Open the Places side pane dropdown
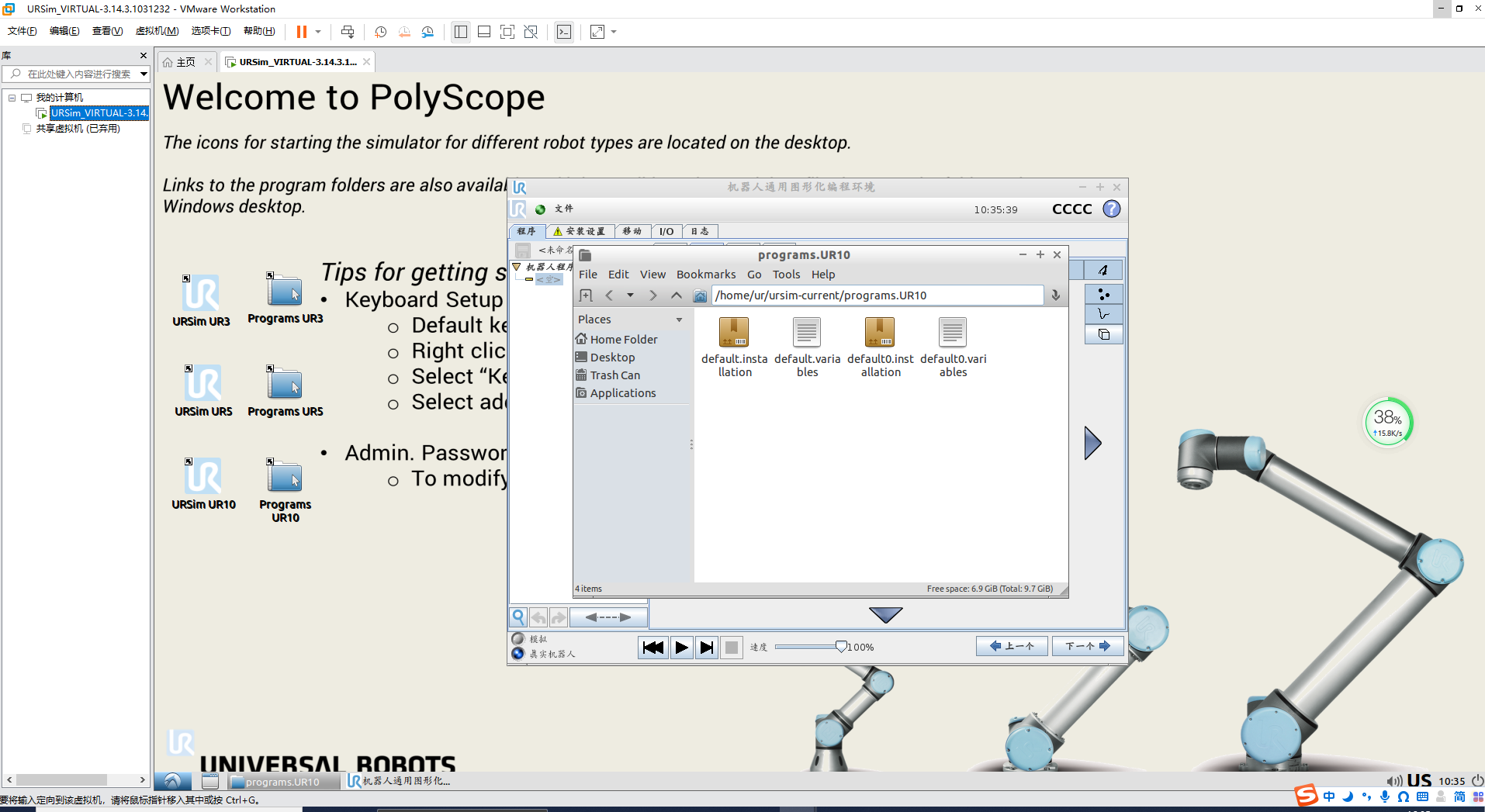Image resolution: width=1485 pixels, height=812 pixels. pyautogui.click(x=679, y=320)
